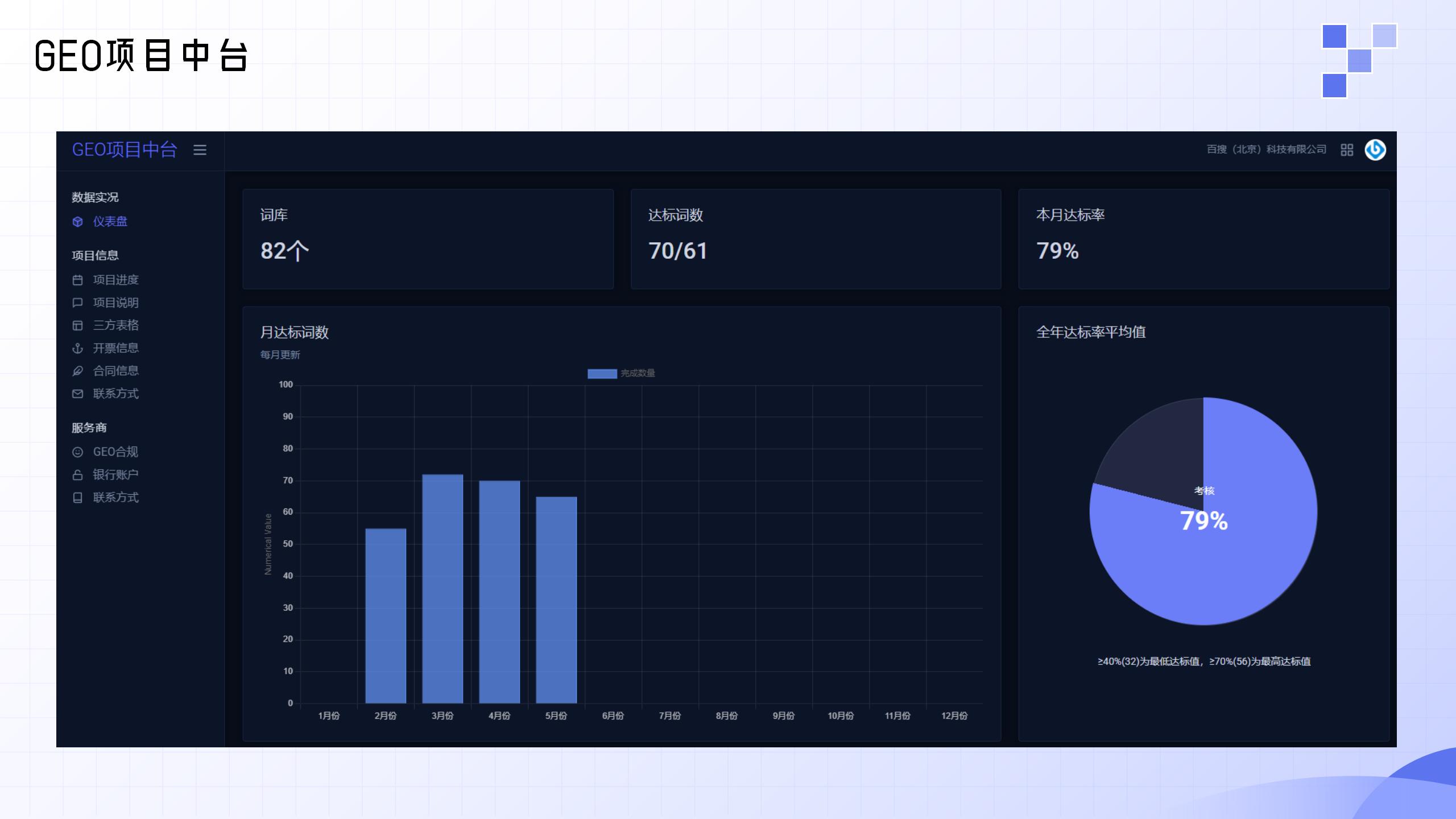The height and width of the screenshot is (819, 1456).
Task: Click the envelope icon under 项目信息
Action: click(x=78, y=394)
